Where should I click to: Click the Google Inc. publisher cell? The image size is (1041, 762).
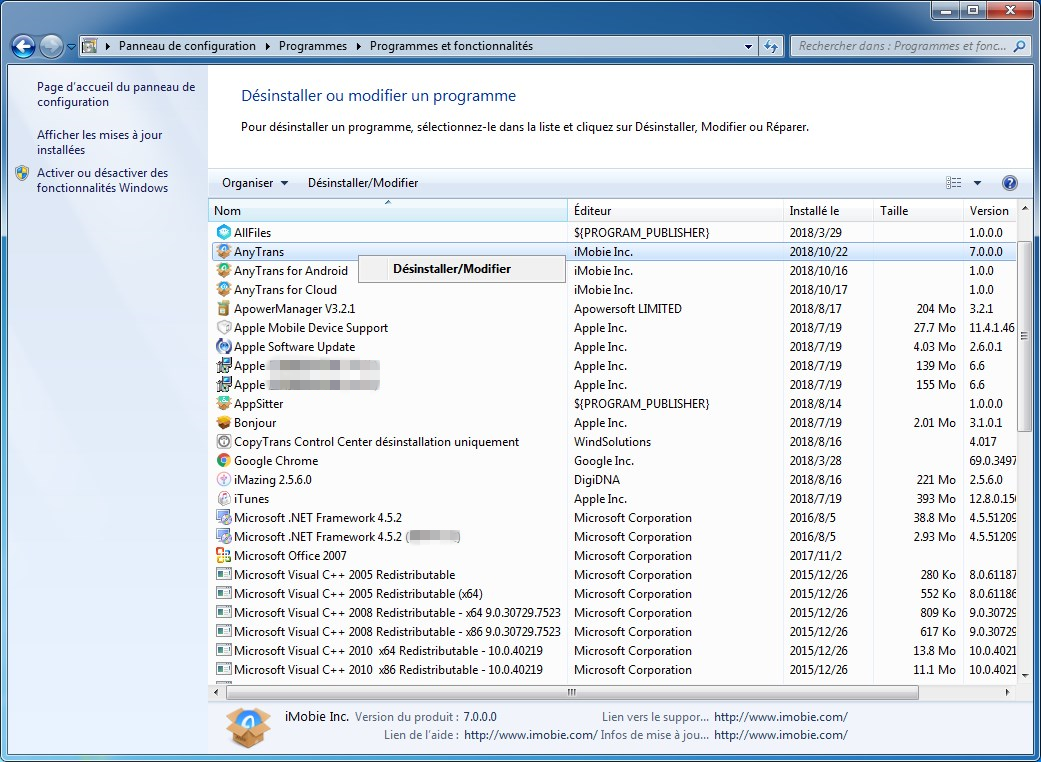click(x=603, y=461)
